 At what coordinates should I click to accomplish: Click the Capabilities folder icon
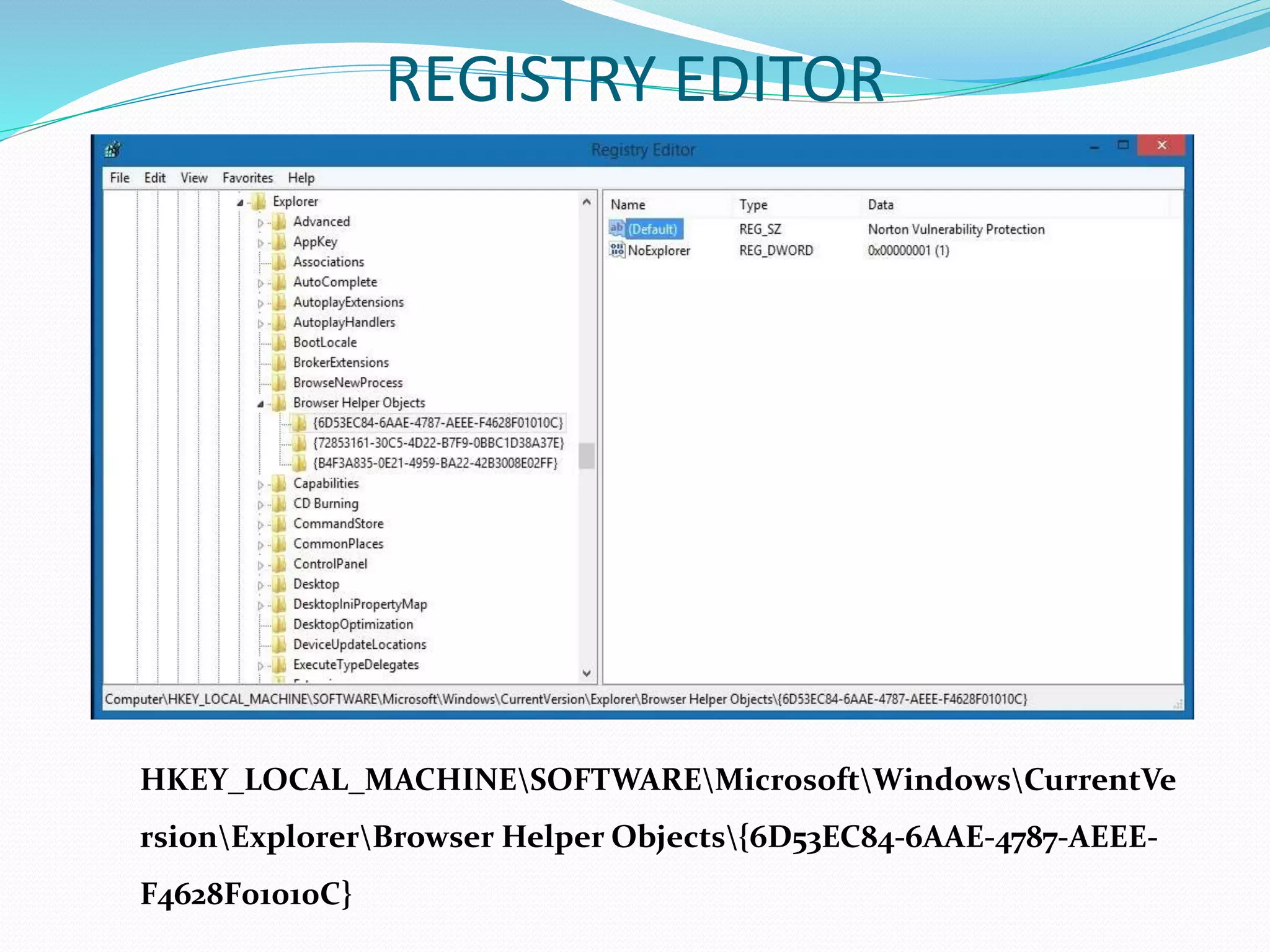(x=280, y=483)
